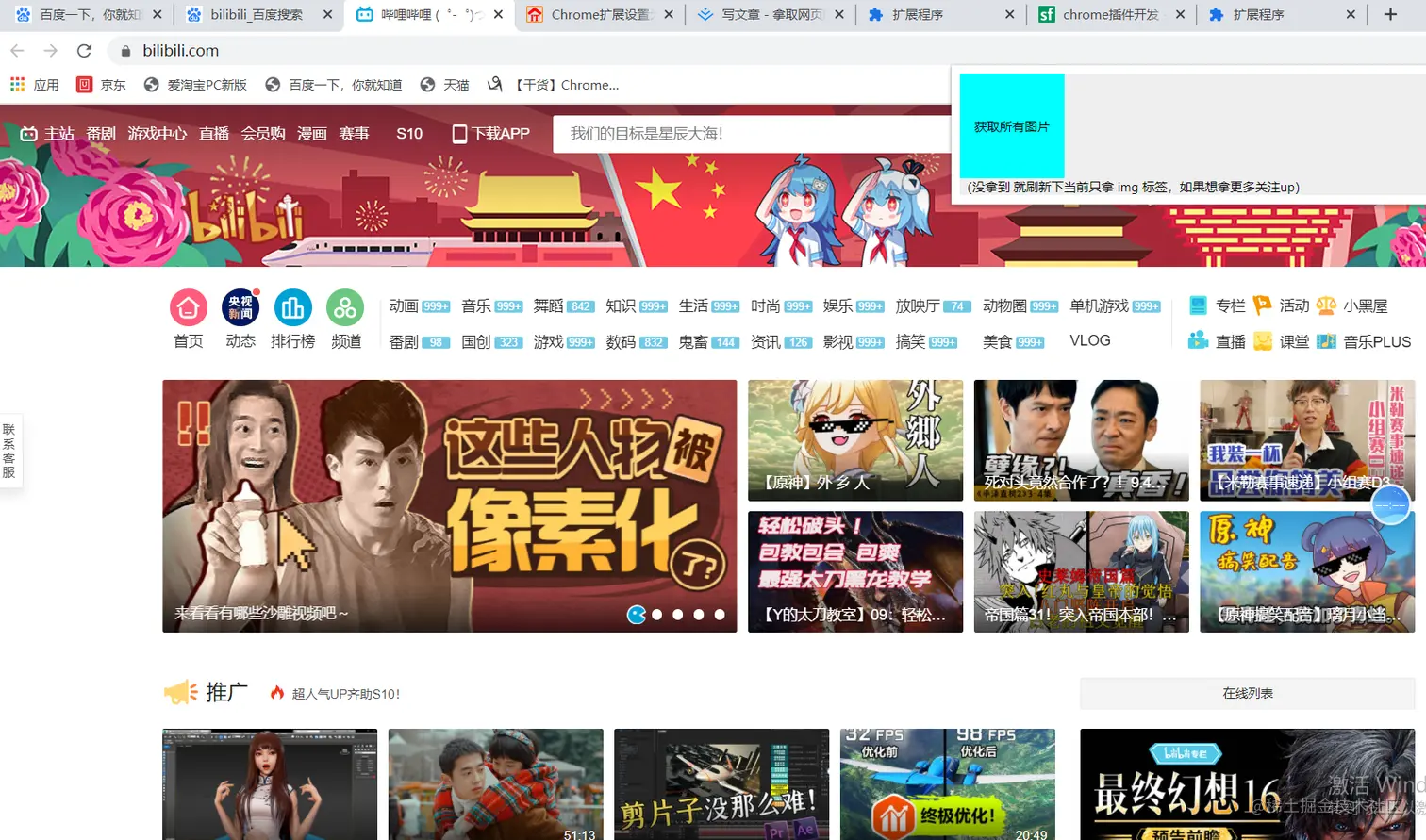Open the 京东 bookmark

click(101, 85)
